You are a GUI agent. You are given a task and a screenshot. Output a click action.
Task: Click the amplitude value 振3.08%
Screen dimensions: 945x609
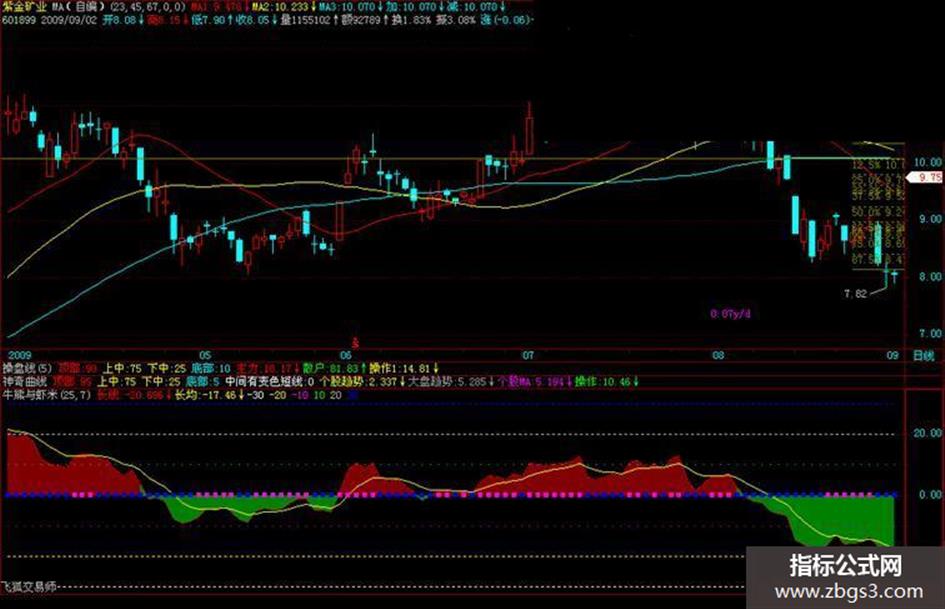tap(456, 20)
